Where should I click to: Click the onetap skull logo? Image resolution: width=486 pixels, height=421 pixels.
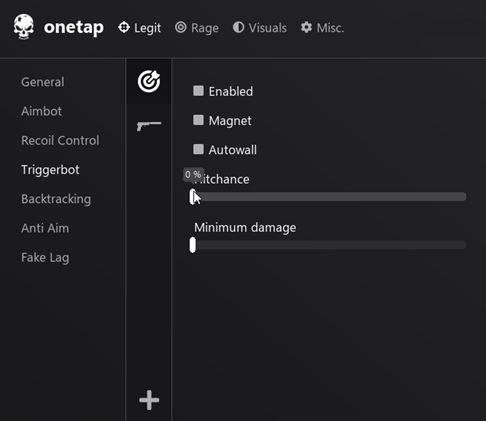click(x=24, y=27)
